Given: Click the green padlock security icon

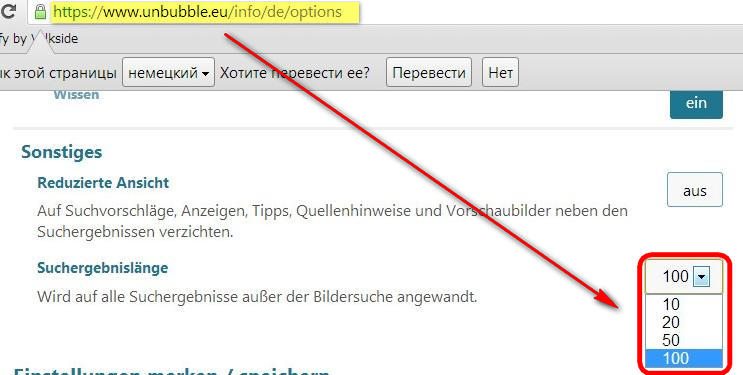Looking at the screenshot, I should pos(41,11).
